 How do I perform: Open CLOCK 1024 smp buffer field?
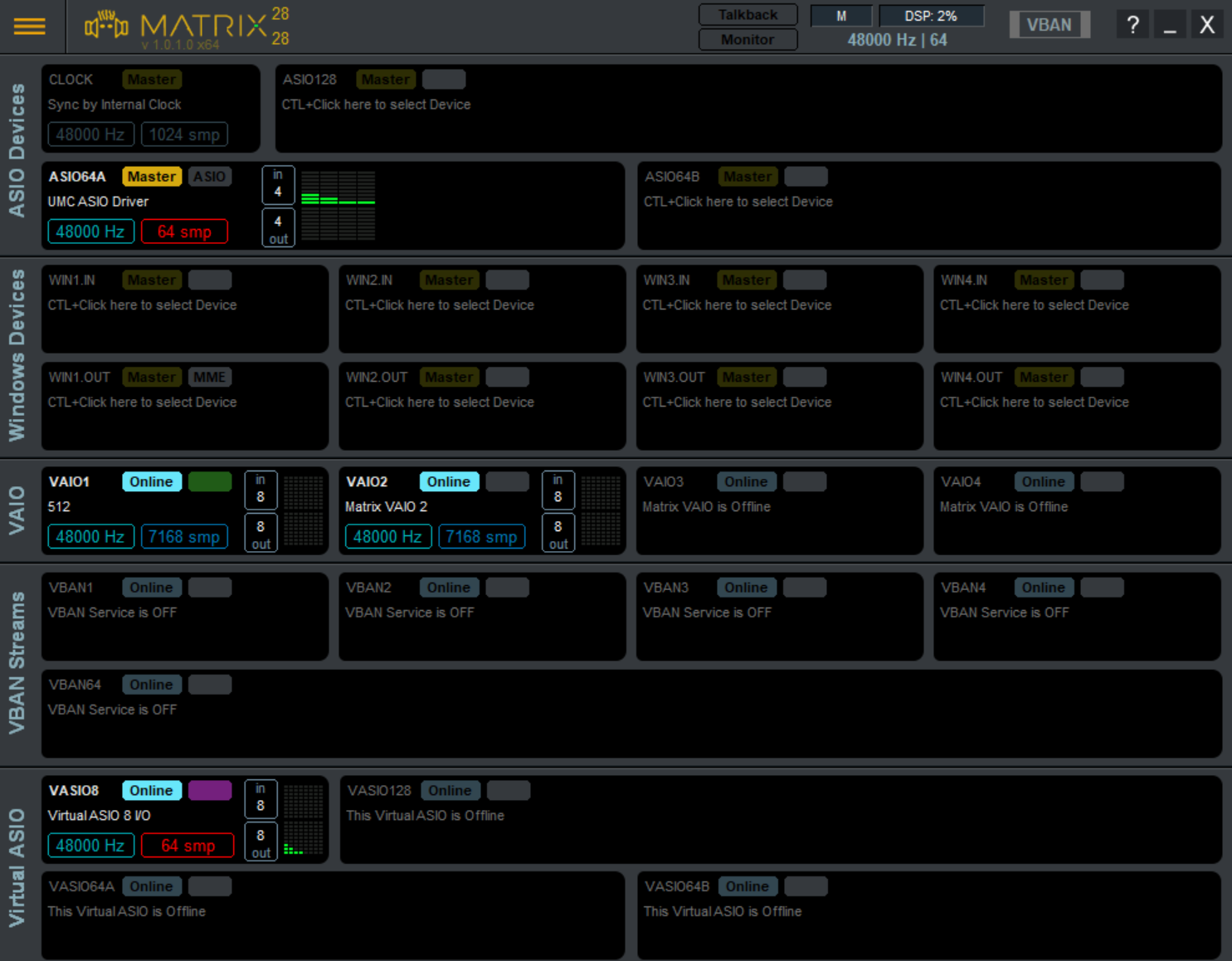point(184,134)
